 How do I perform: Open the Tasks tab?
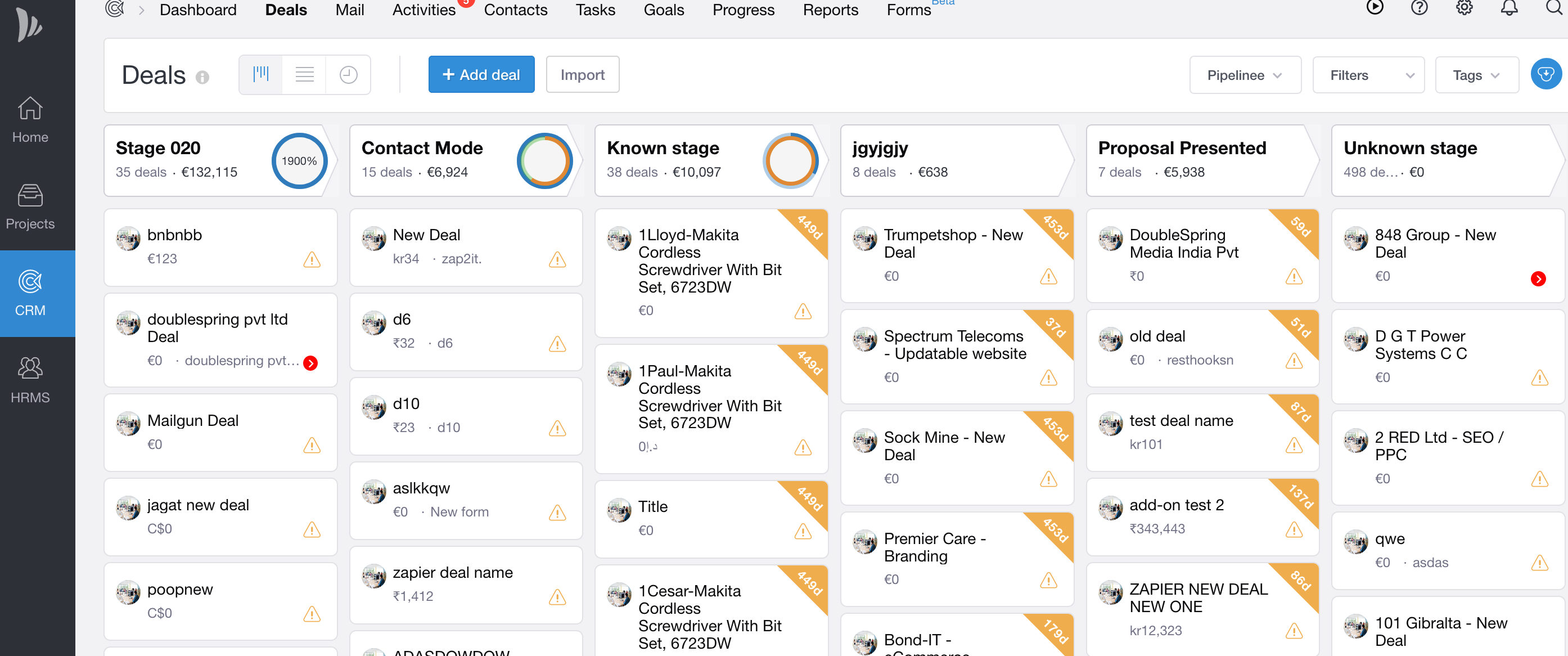tap(595, 10)
